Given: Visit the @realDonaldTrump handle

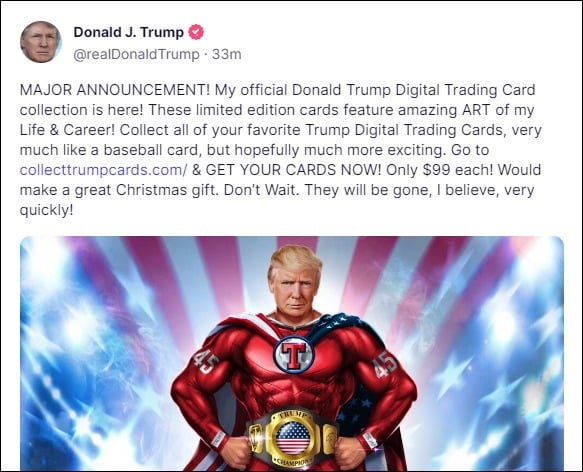Looking at the screenshot, I should (x=136, y=55).
